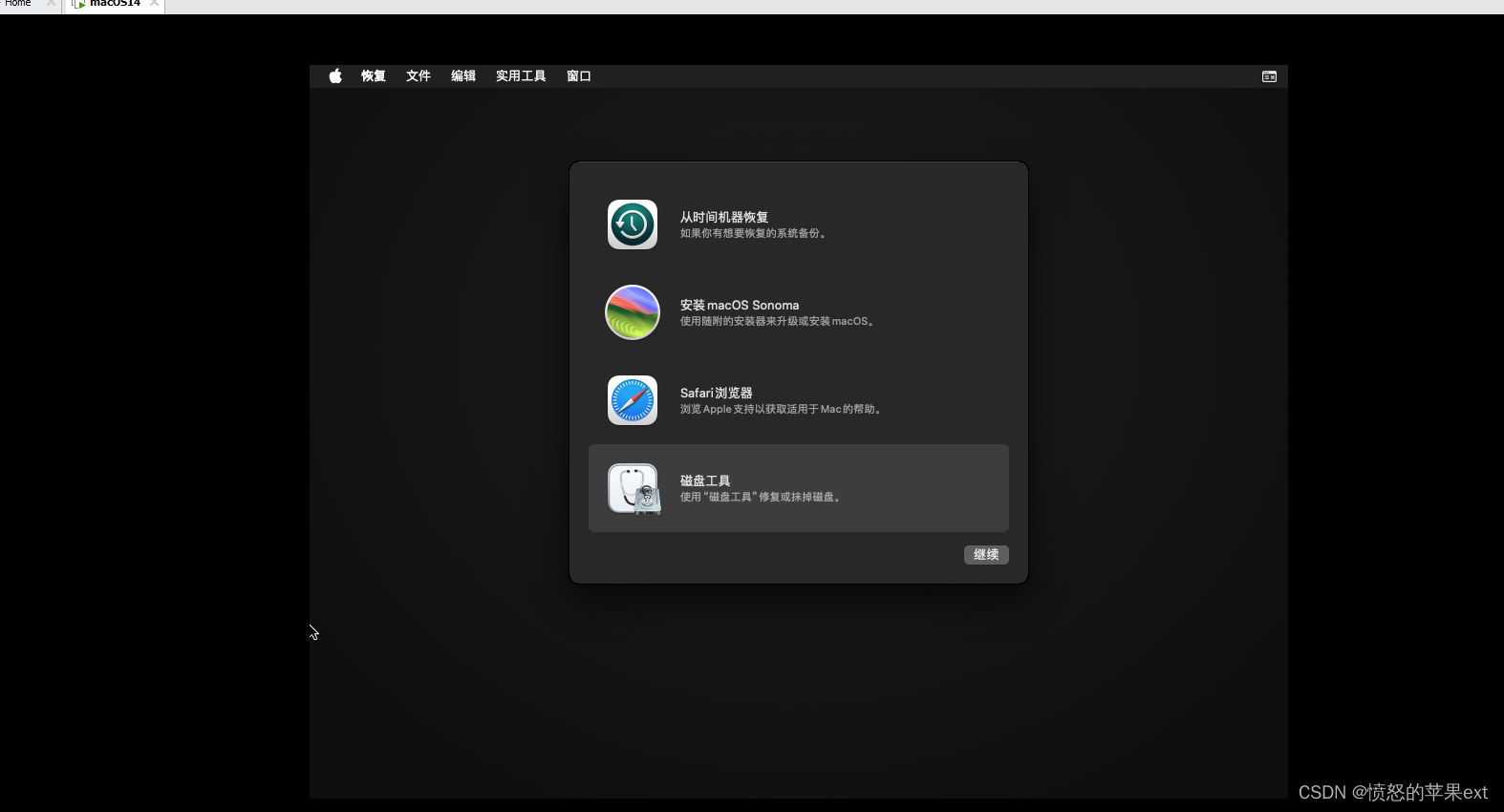
Task: Select the 从时间机器恢复 title text
Action: click(724, 218)
